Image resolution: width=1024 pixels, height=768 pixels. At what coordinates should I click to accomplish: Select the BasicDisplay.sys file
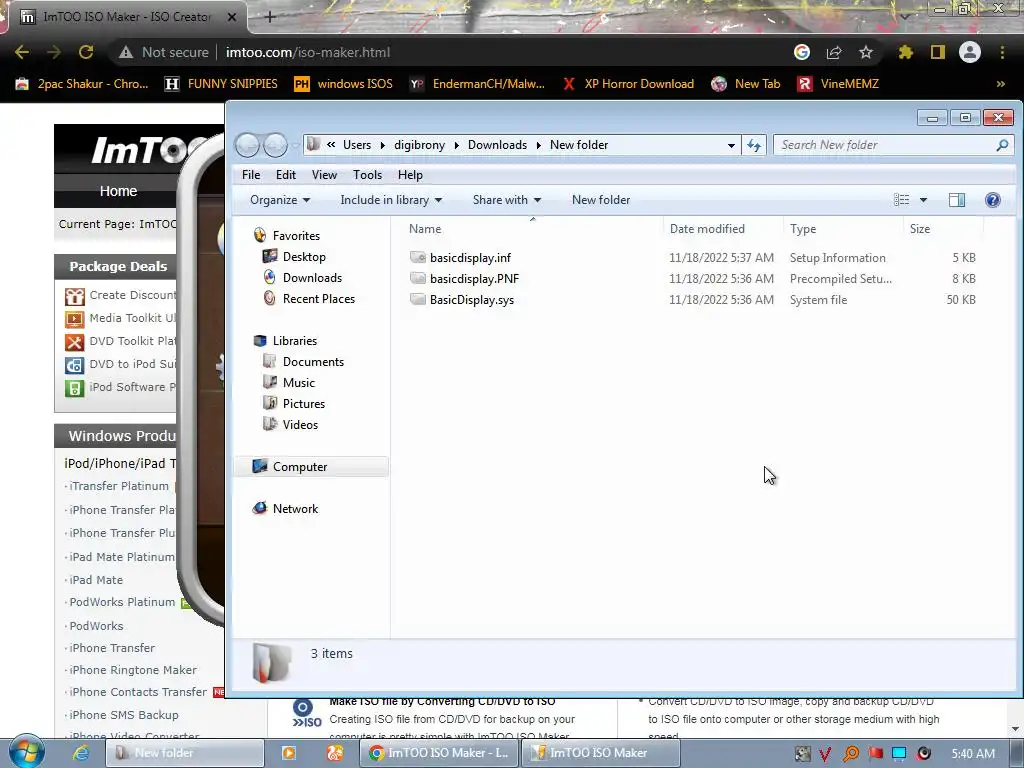(472, 300)
